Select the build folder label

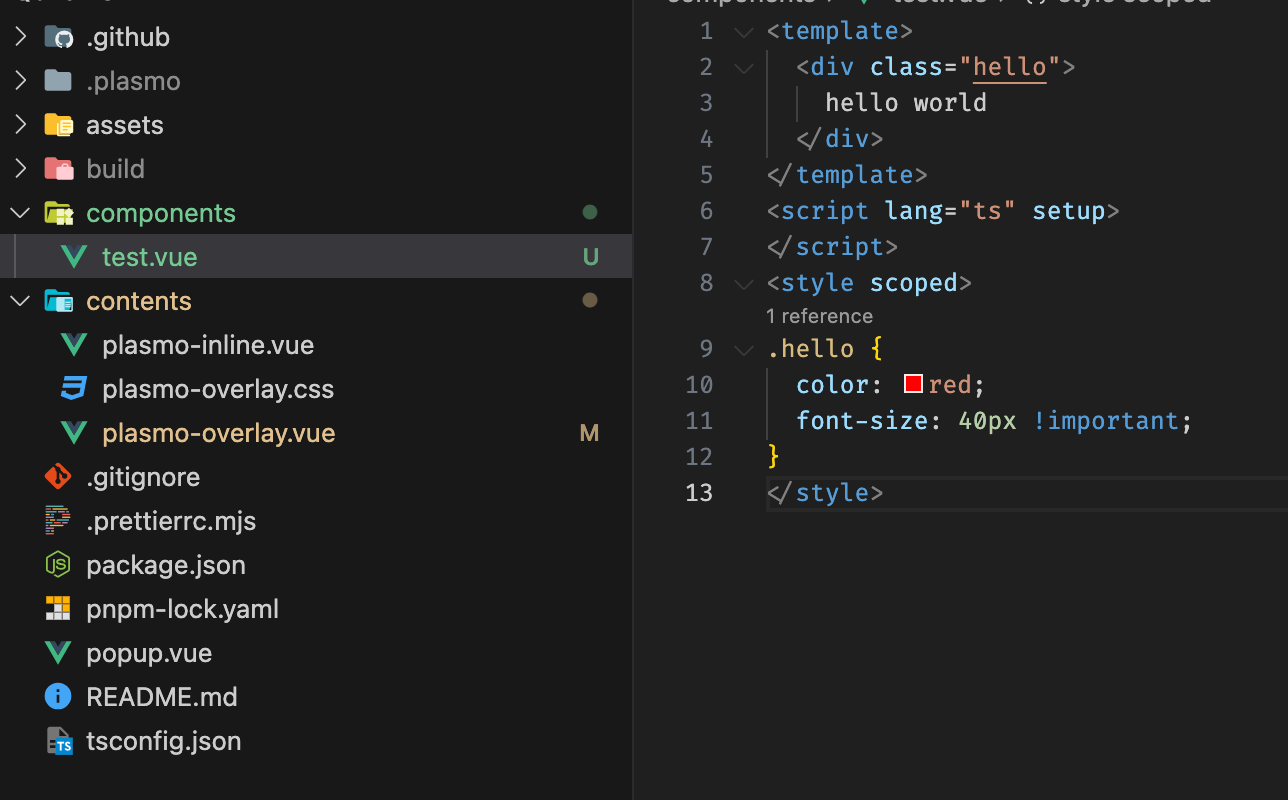coord(116,169)
